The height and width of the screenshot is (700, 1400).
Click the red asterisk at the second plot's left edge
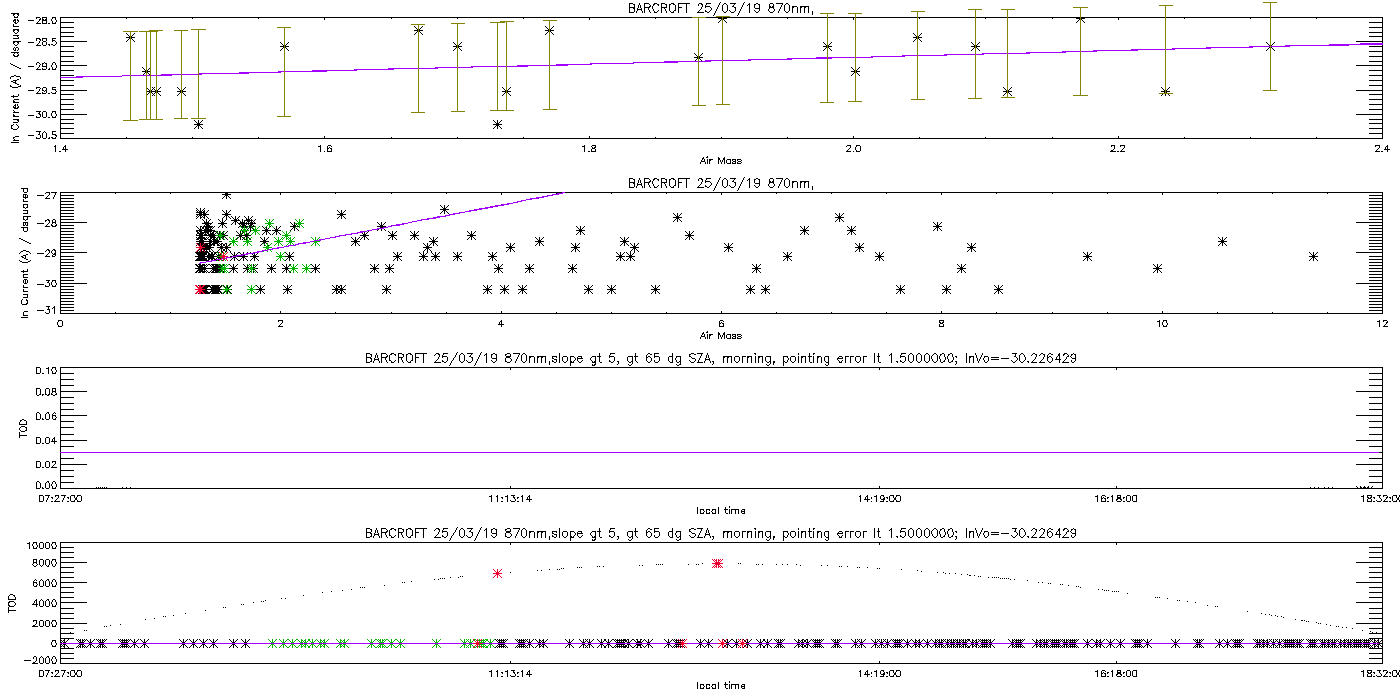pyautogui.click(x=201, y=289)
